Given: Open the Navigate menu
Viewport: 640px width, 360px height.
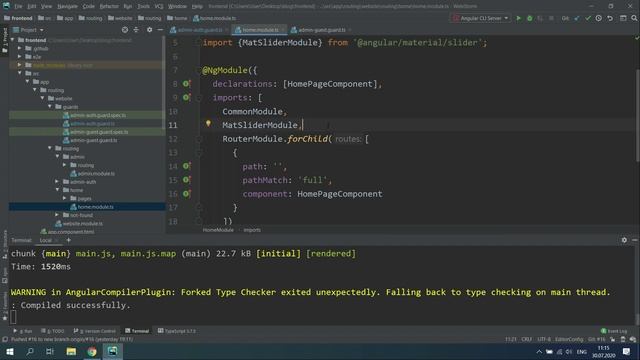Looking at the screenshot, I should tap(67, 6).
